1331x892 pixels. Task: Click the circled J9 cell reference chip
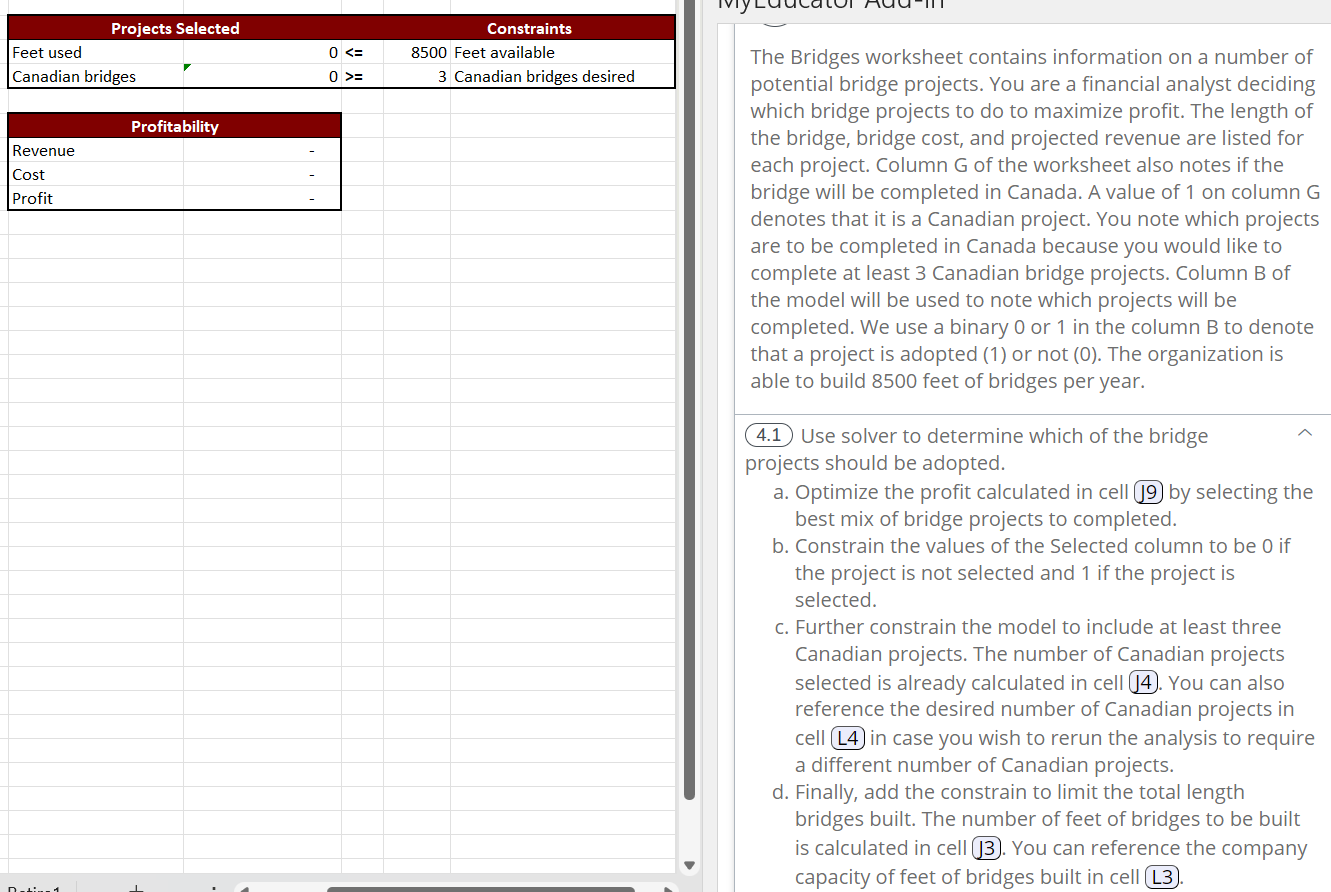tap(1148, 492)
